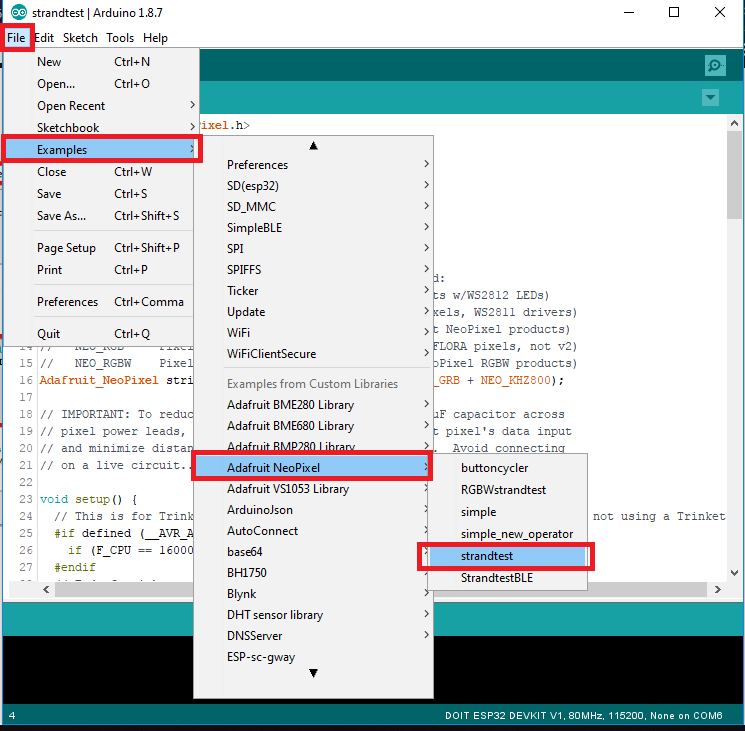Open WiFiClientSecure examples submenu

click(x=313, y=353)
